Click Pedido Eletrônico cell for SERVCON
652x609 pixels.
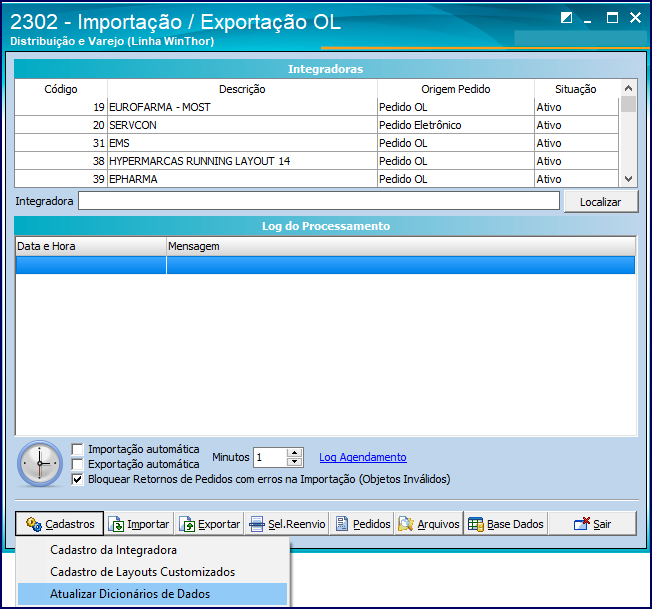(x=456, y=125)
